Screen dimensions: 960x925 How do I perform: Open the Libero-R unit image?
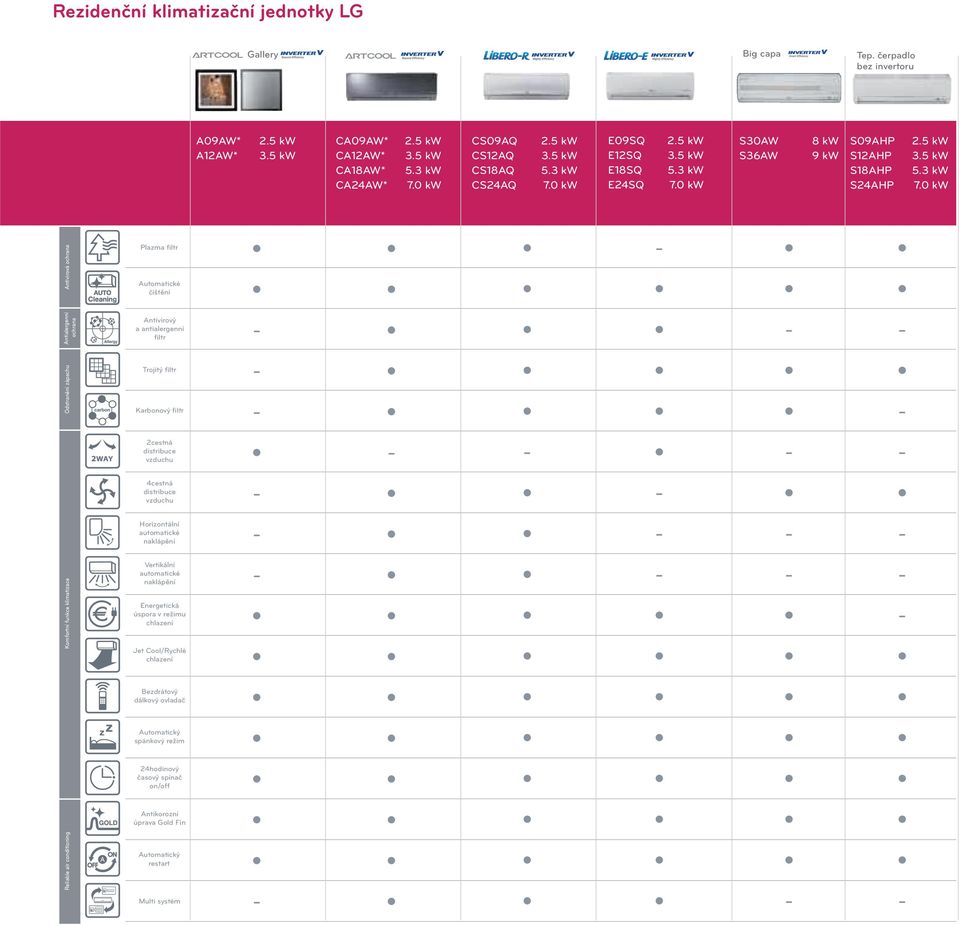(x=527, y=86)
